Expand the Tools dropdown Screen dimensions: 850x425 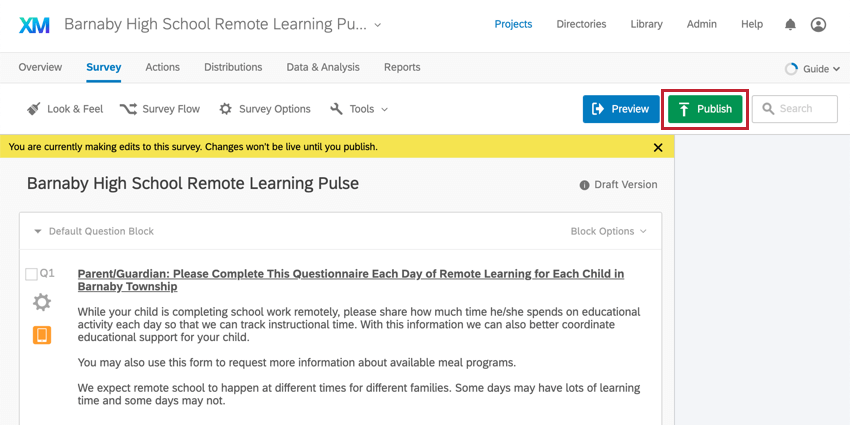pyautogui.click(x=359, y=109)
